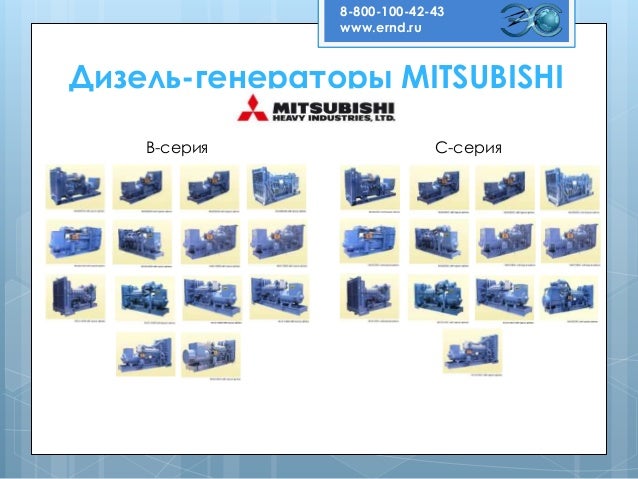Open first generator thumbnail in В-серия second row
The height and width of the screenshot is (479, 638).
(x=75, y=242)
